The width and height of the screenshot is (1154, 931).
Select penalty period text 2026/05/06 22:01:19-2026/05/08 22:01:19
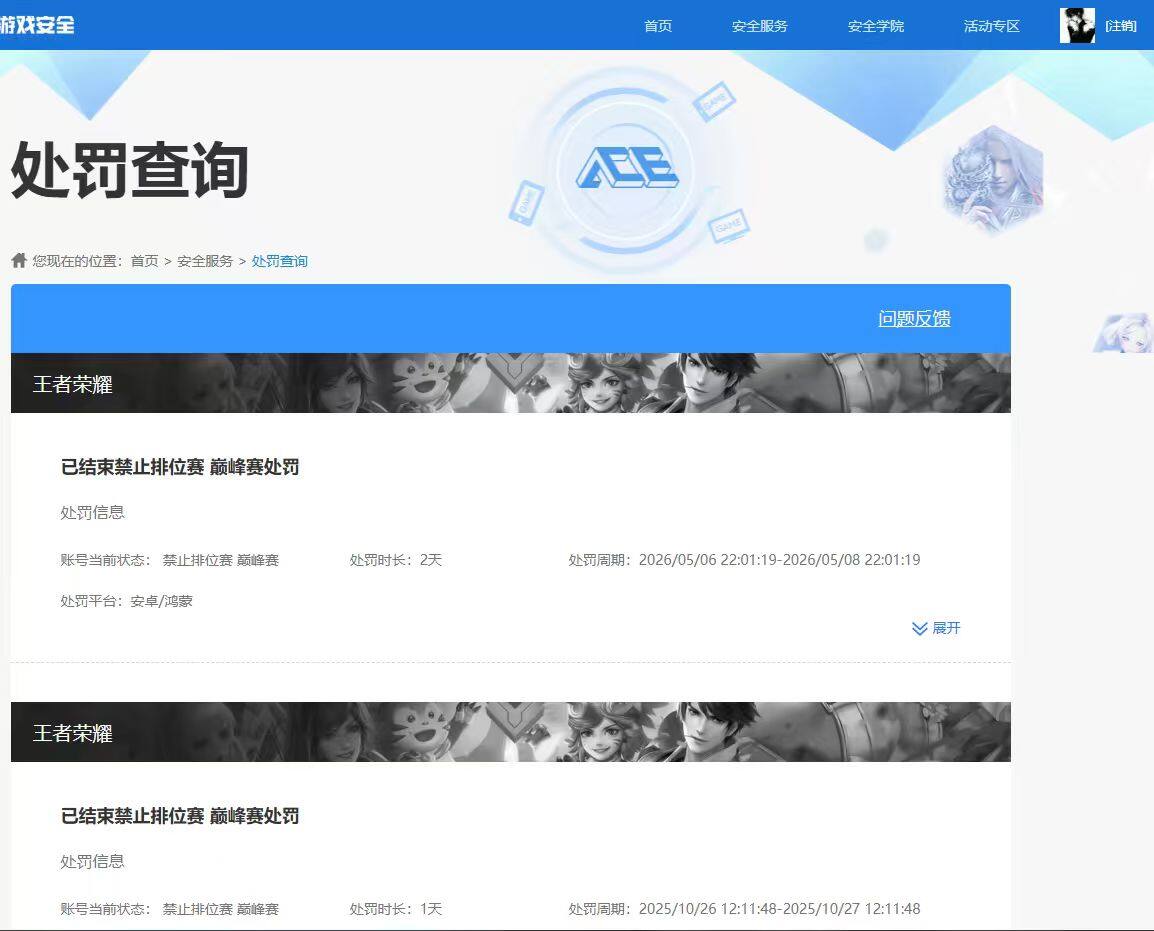point(779,560)
